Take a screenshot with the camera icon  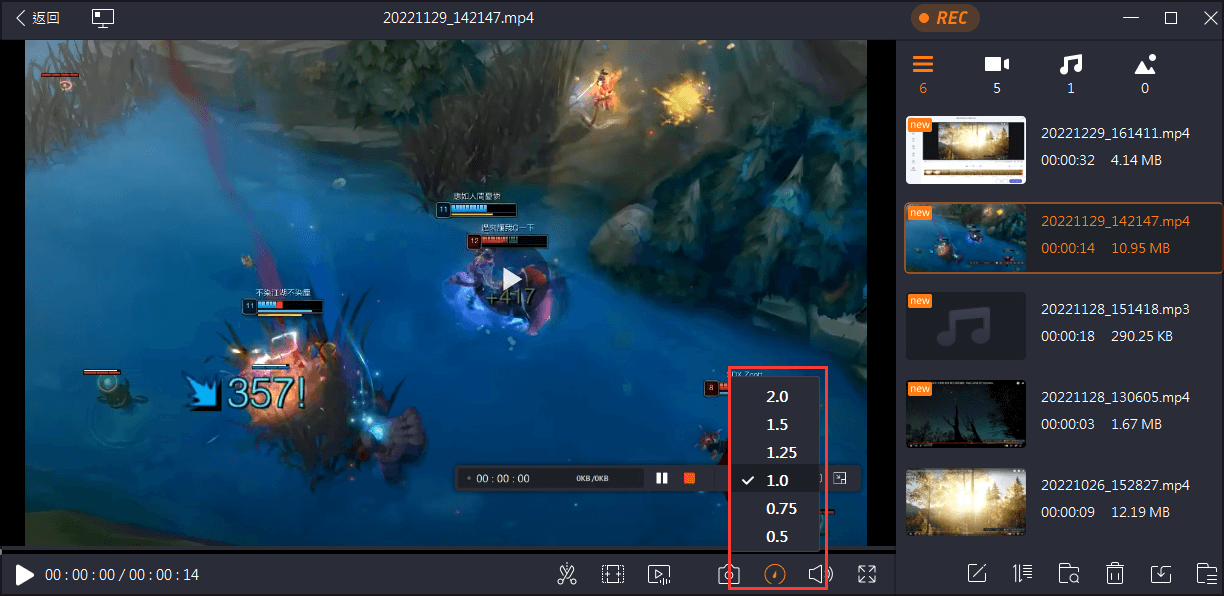(729, 574)
